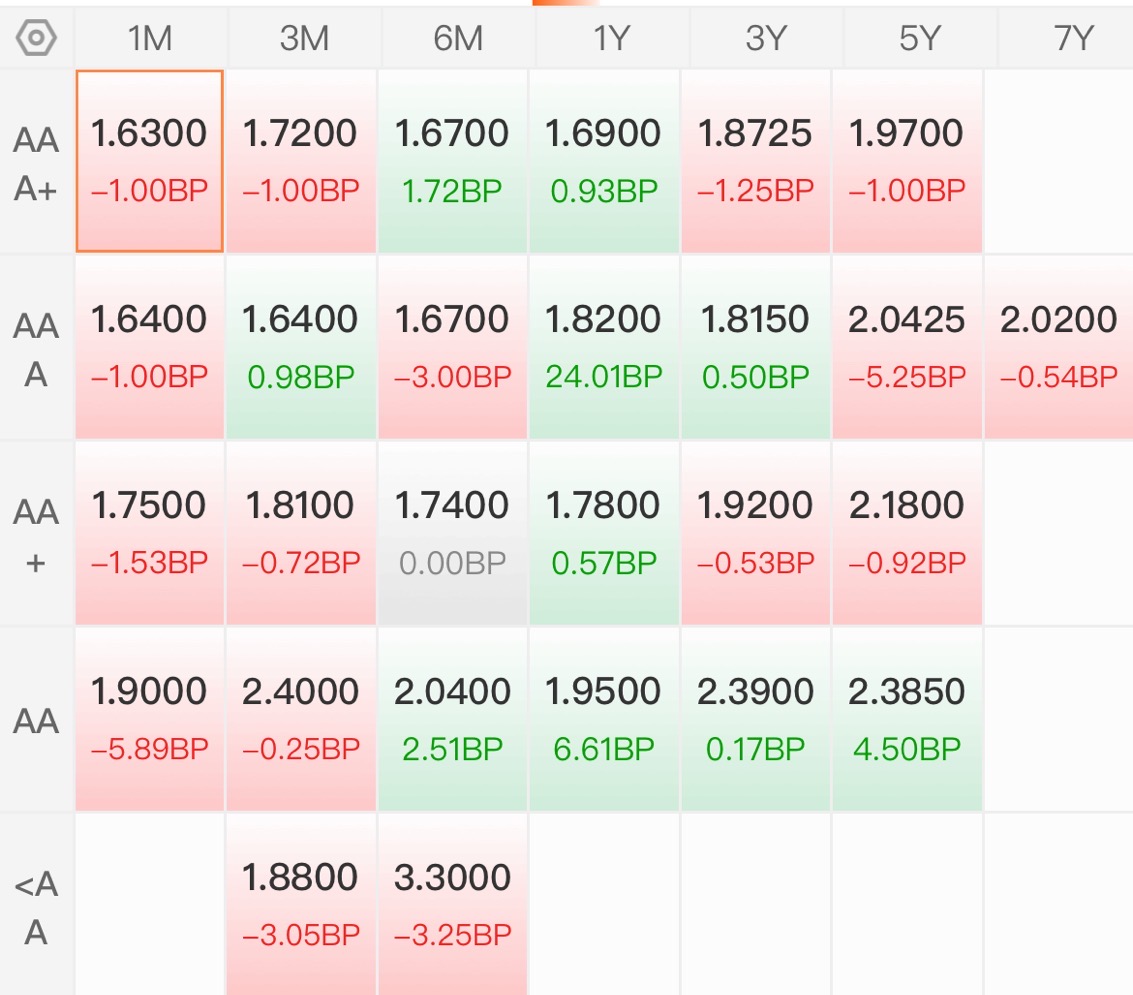Viewport: 1133px width, 995px height.
Task: Select the 1Y tenor column header
Action: tap(612, 38)
